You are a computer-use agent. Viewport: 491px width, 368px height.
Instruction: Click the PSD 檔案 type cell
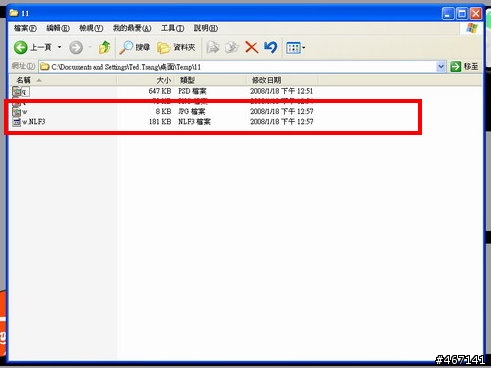coord(192,91)
